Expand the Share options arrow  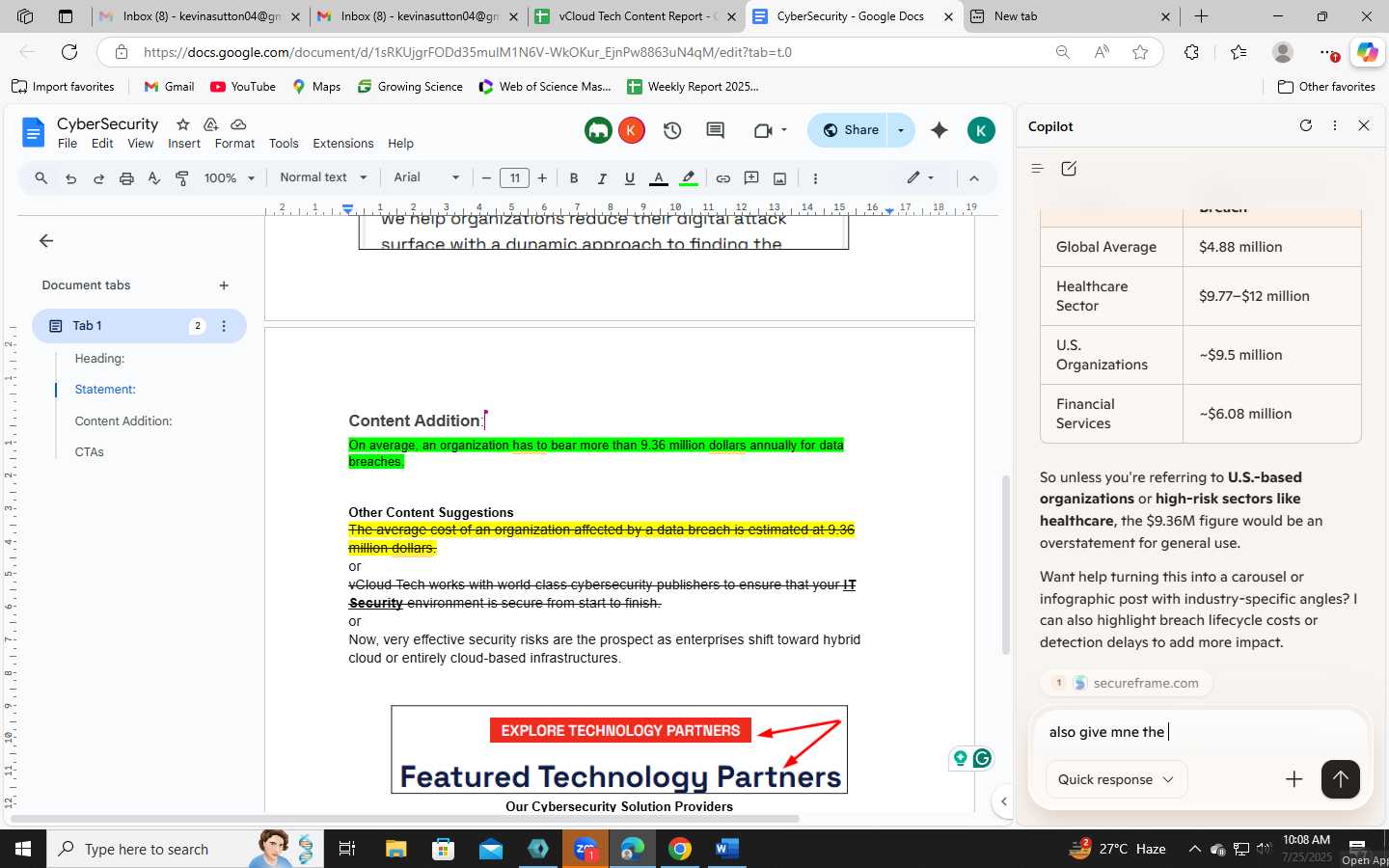(901, 130)
